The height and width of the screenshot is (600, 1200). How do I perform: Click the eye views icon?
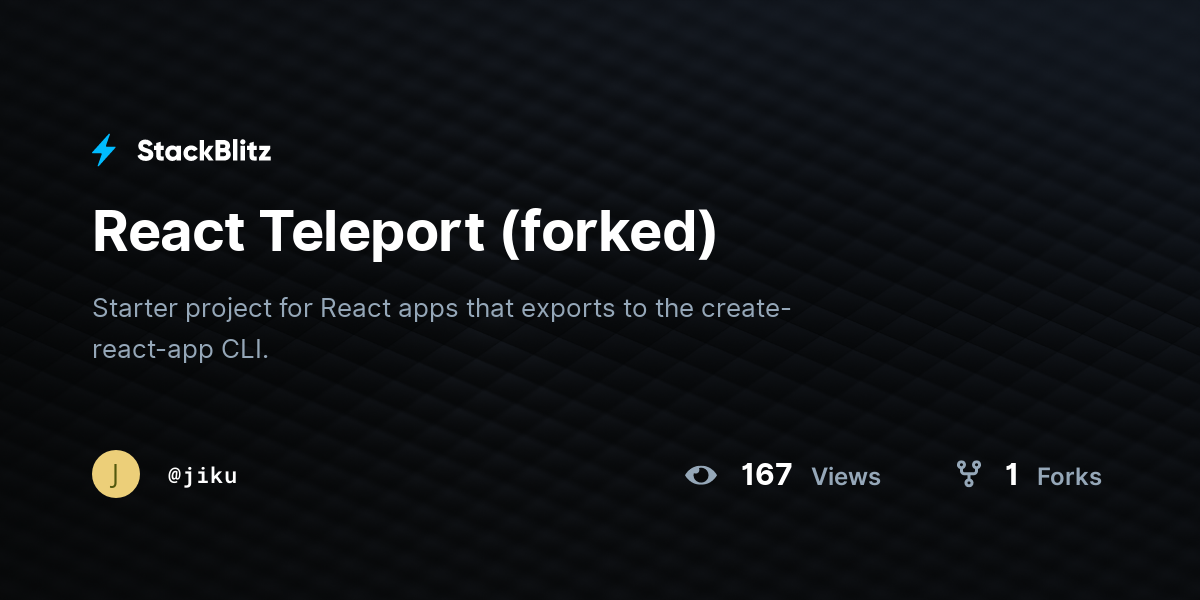tap(701, 475)
